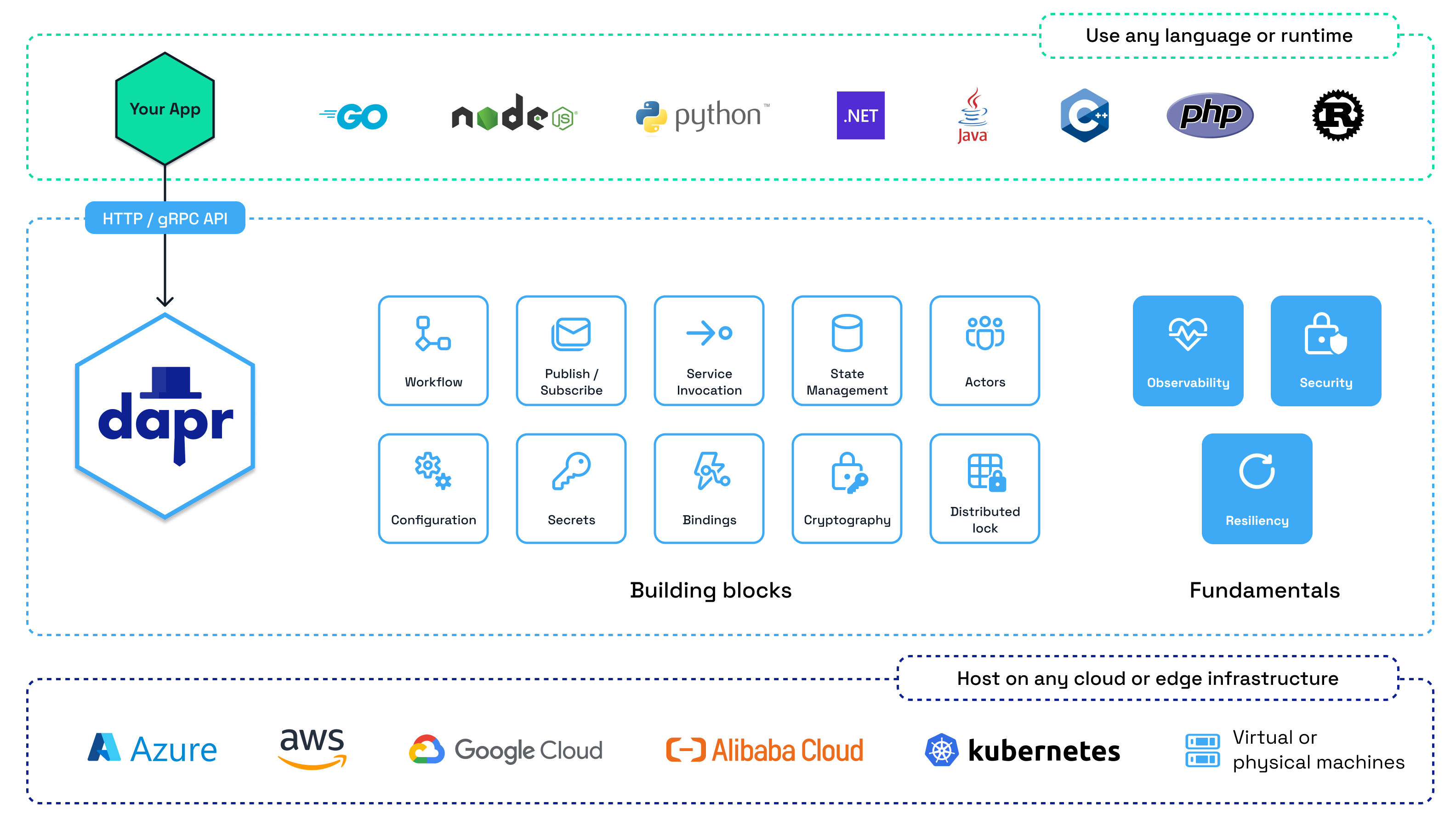Select the Publish / Subscribe block
The width and height of the screenshot is (1456, 820).
(571, 350)
